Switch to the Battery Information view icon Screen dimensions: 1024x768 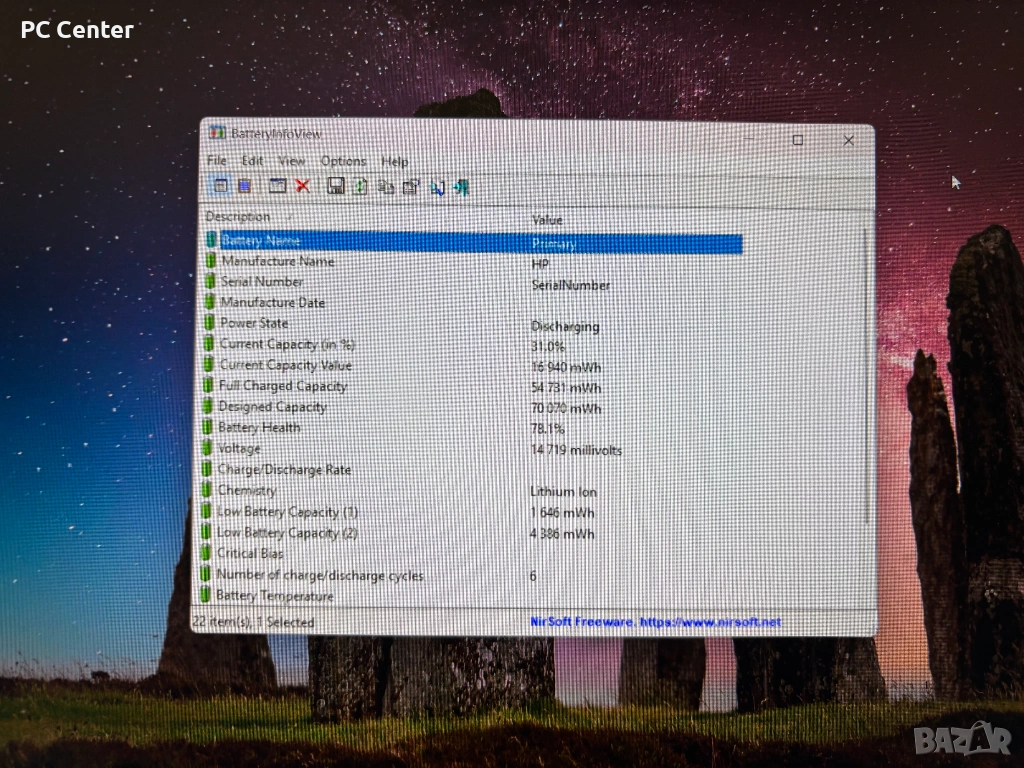pos(220,185)
